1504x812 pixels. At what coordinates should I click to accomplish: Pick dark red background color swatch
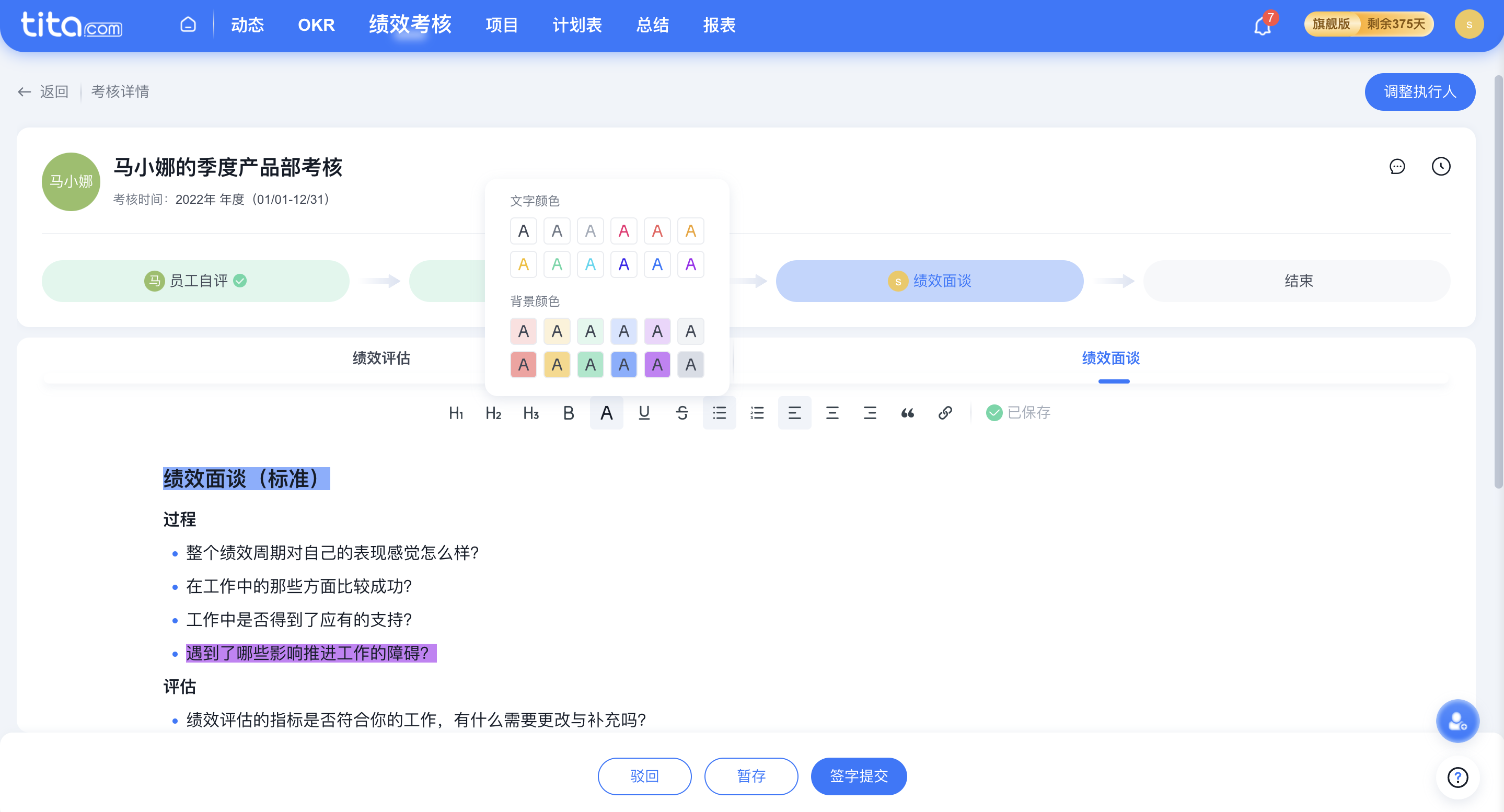point(524,365)
